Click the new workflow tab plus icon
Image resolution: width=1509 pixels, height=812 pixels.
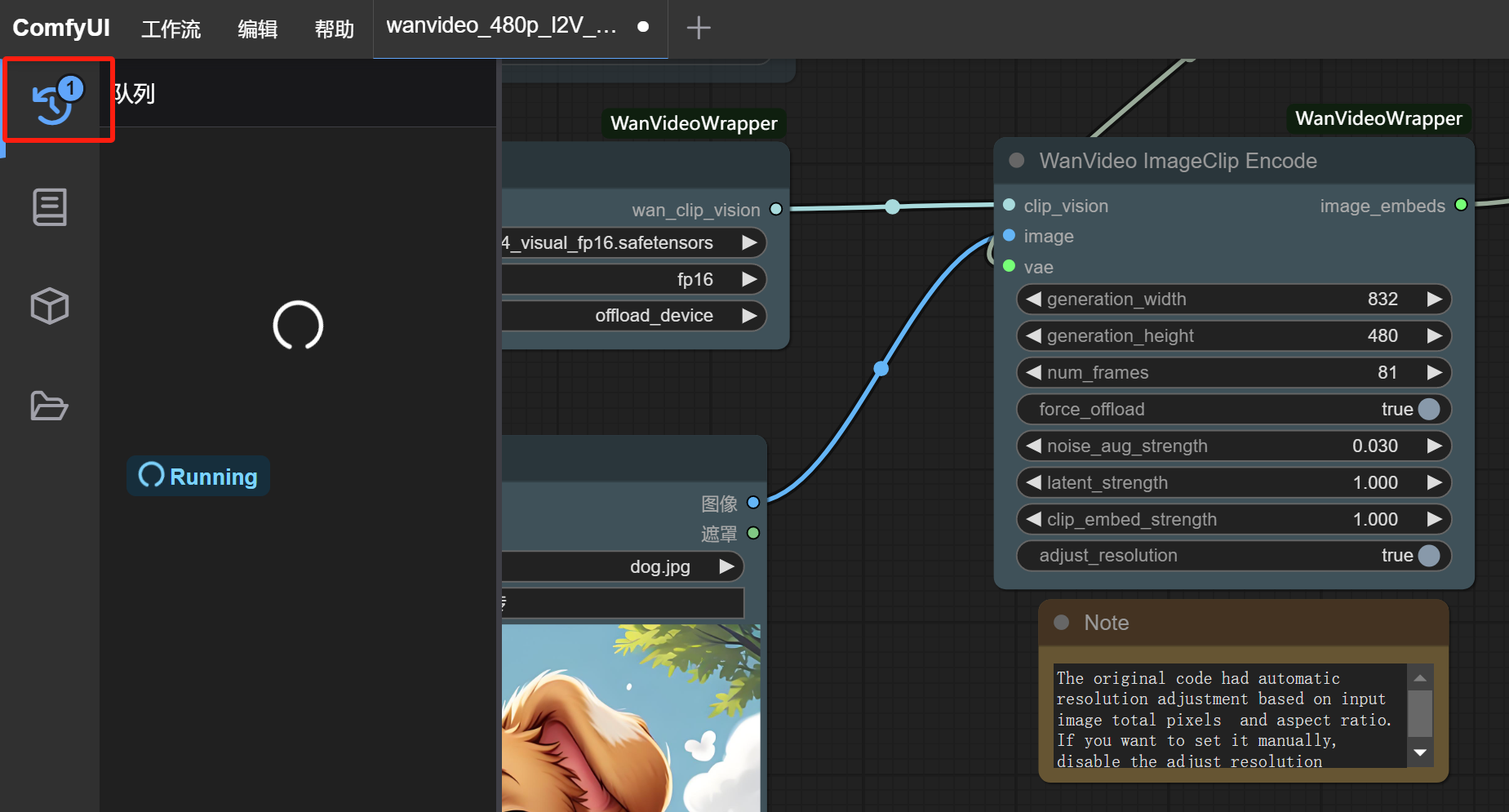tap(699, 28)
